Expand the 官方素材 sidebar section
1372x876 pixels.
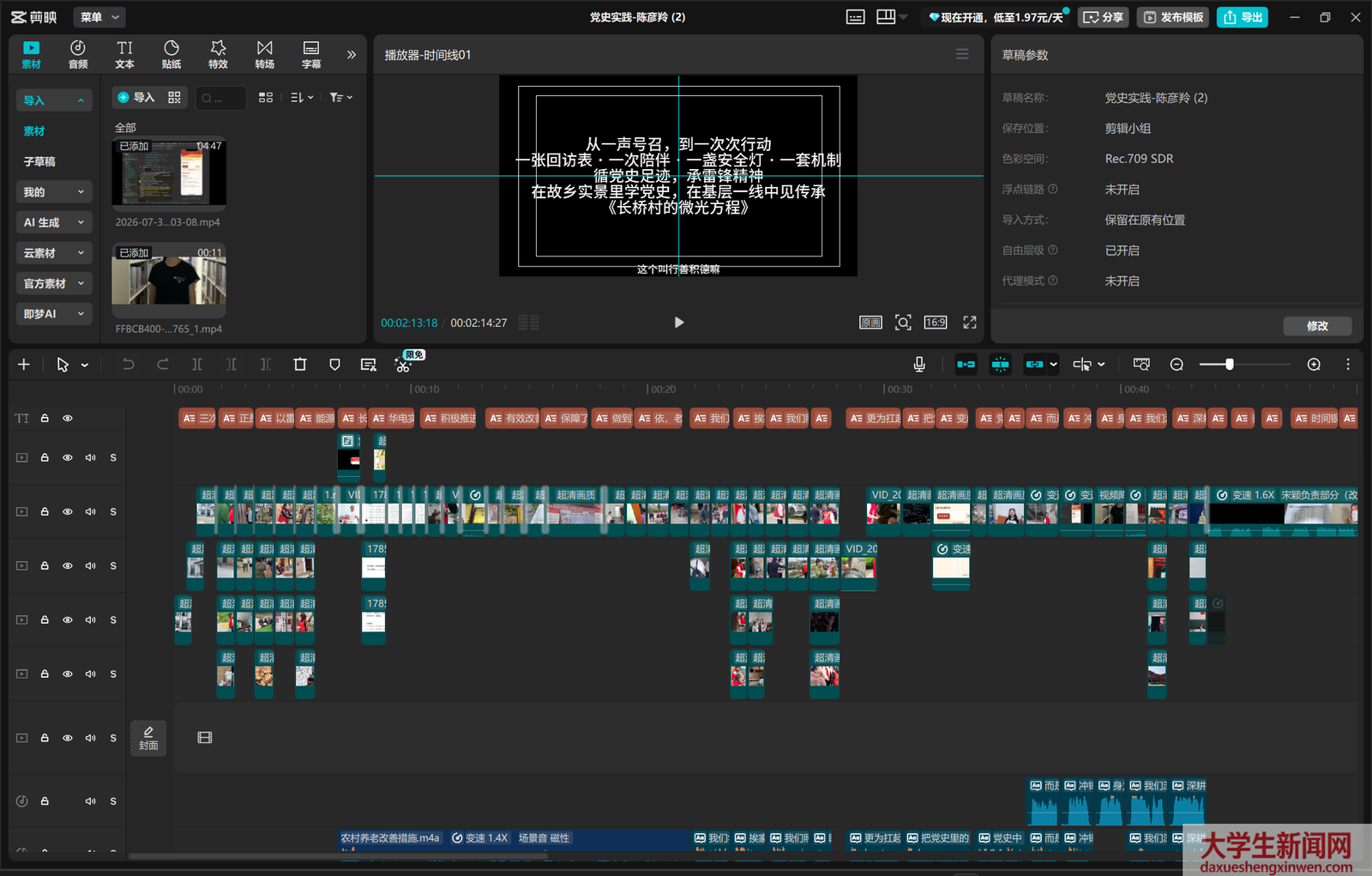[53, 283]
